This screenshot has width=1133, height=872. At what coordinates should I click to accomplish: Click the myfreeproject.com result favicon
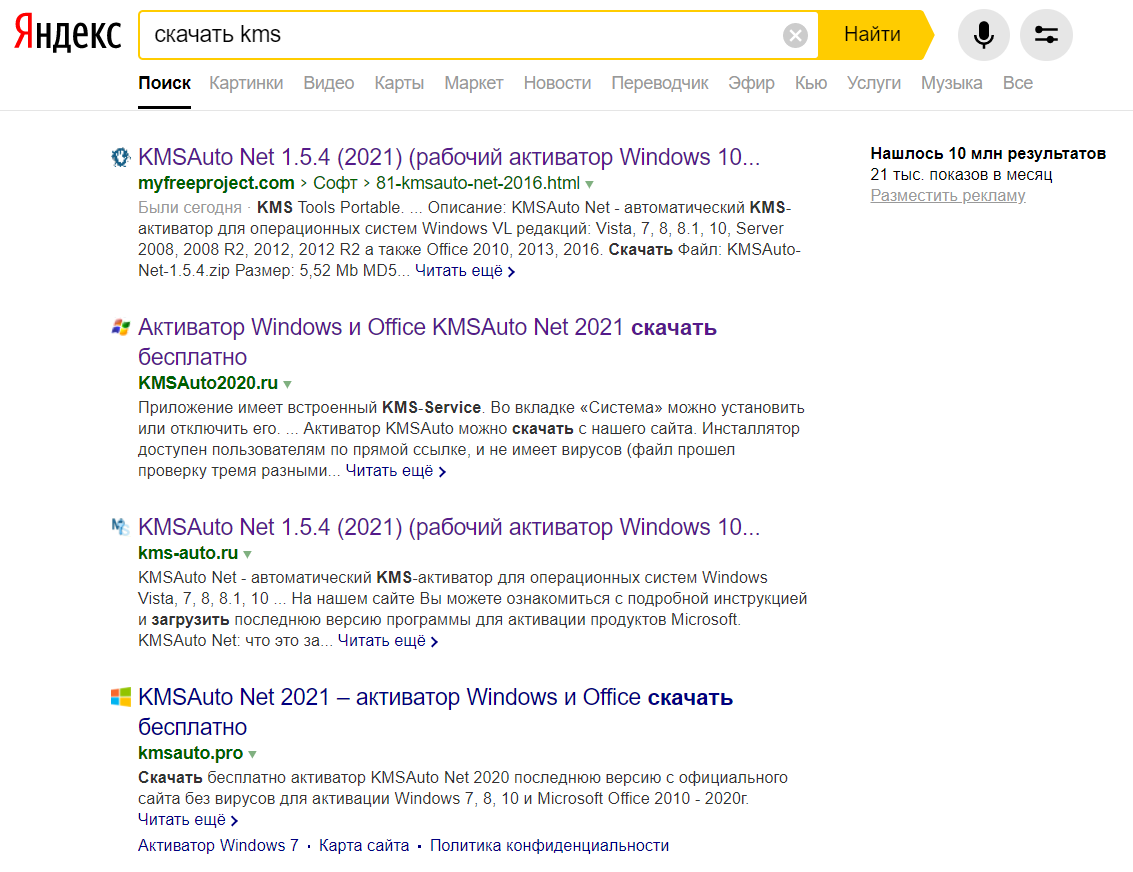[121, 157]
